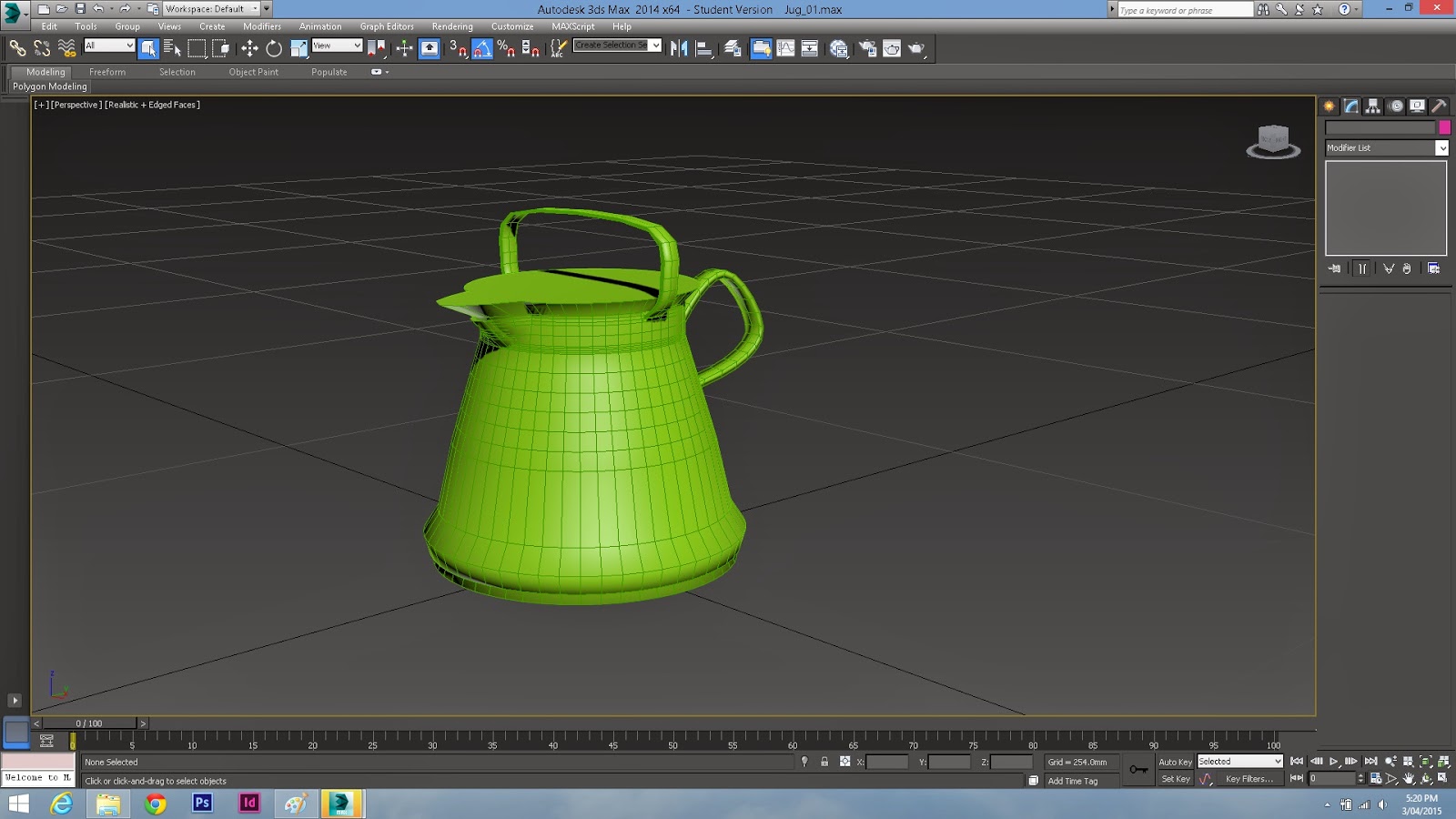Switch to the Freeform ribbon tab

(x=107, y=72)
